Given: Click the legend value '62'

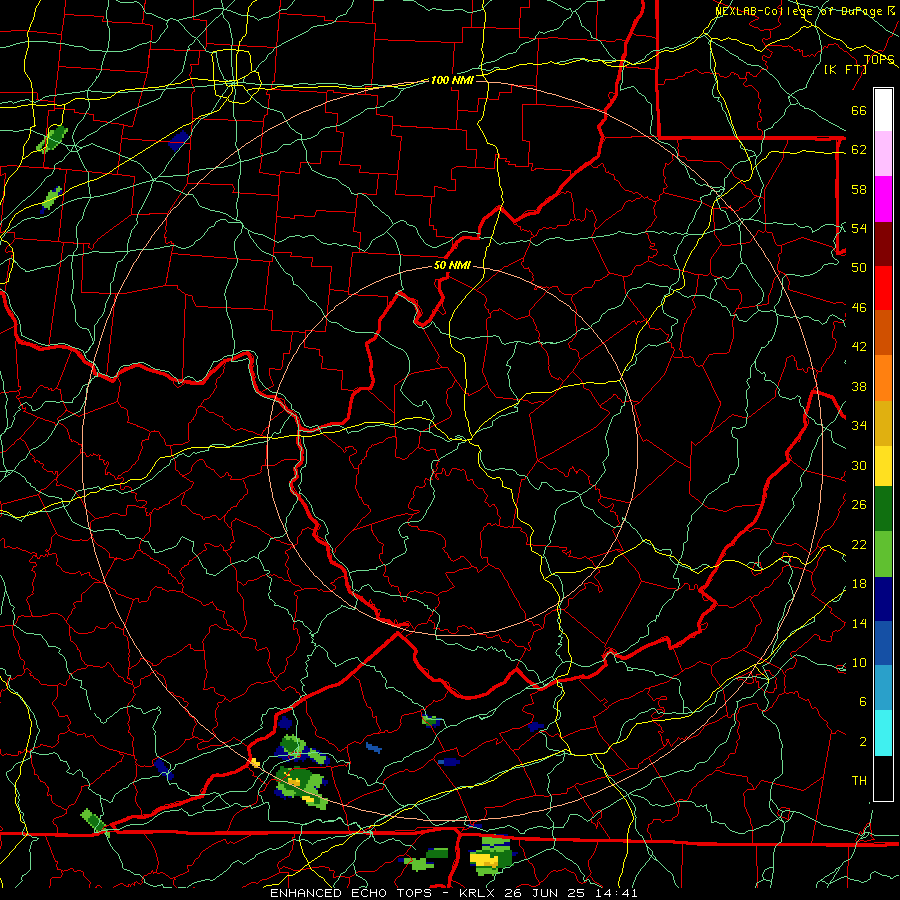Looking at the screenshot, I should 859,150.
